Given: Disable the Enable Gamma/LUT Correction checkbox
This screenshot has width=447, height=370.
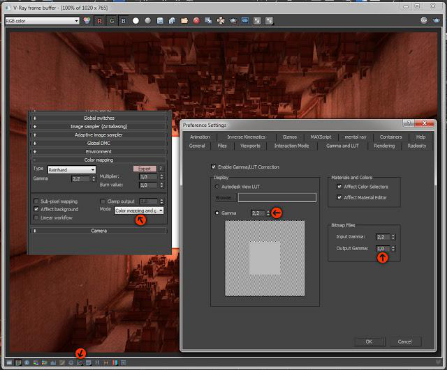Looking at the screenshot, I should click(213, 167).
